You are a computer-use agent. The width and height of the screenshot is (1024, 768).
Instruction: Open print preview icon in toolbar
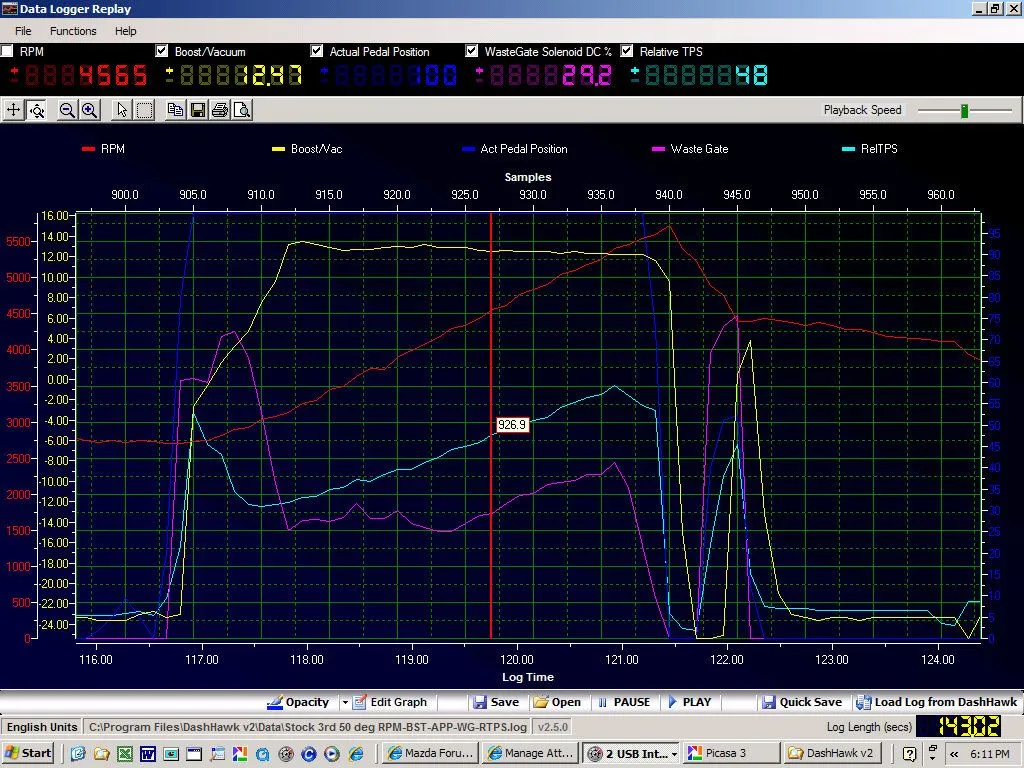pyautogui.click(x=242, y=110)
